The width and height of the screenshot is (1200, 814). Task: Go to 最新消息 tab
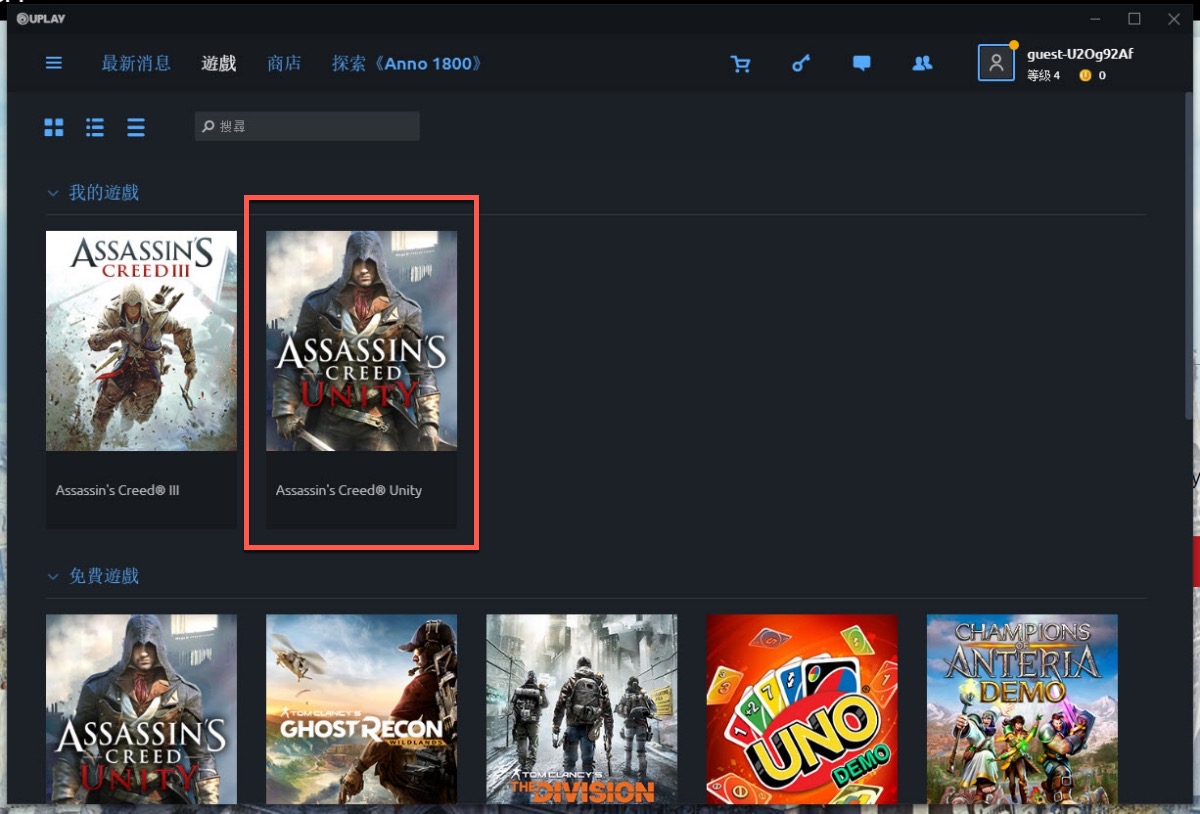tap(136, 63)
